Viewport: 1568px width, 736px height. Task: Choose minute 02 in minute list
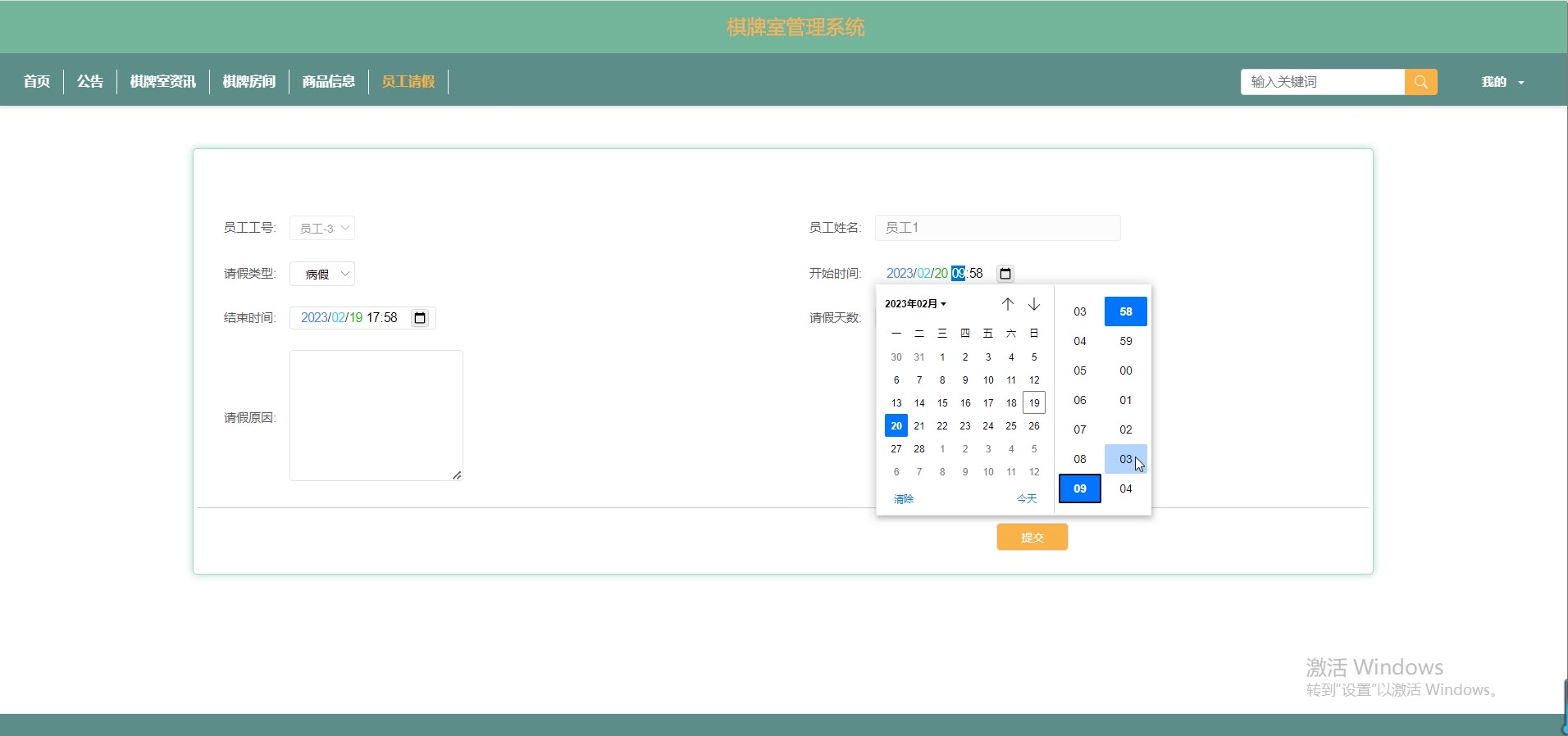point(1126,429)
